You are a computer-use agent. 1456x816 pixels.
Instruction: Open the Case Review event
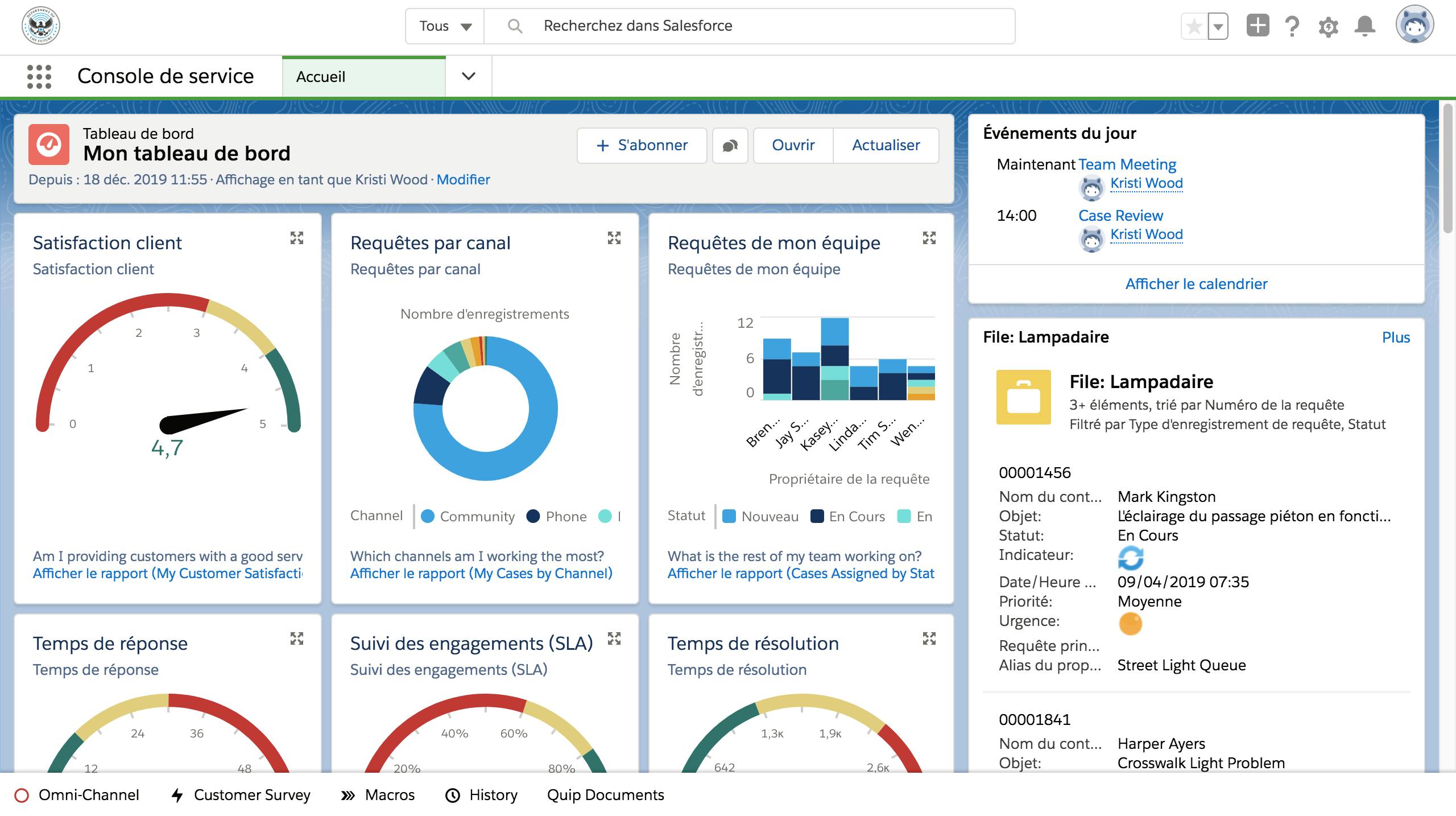[x=1120, y=216]
